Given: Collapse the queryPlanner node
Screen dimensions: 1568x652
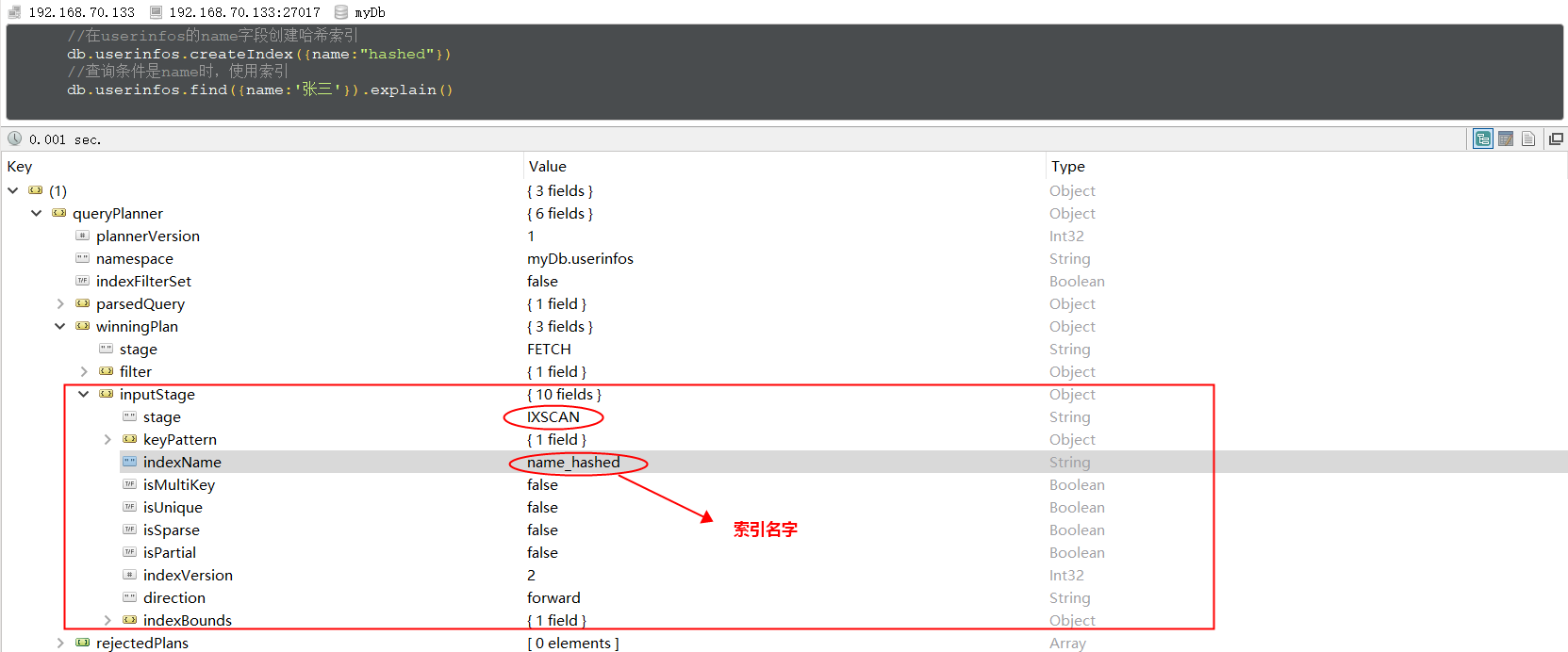Looking at the screenshot, I should 36,214.
